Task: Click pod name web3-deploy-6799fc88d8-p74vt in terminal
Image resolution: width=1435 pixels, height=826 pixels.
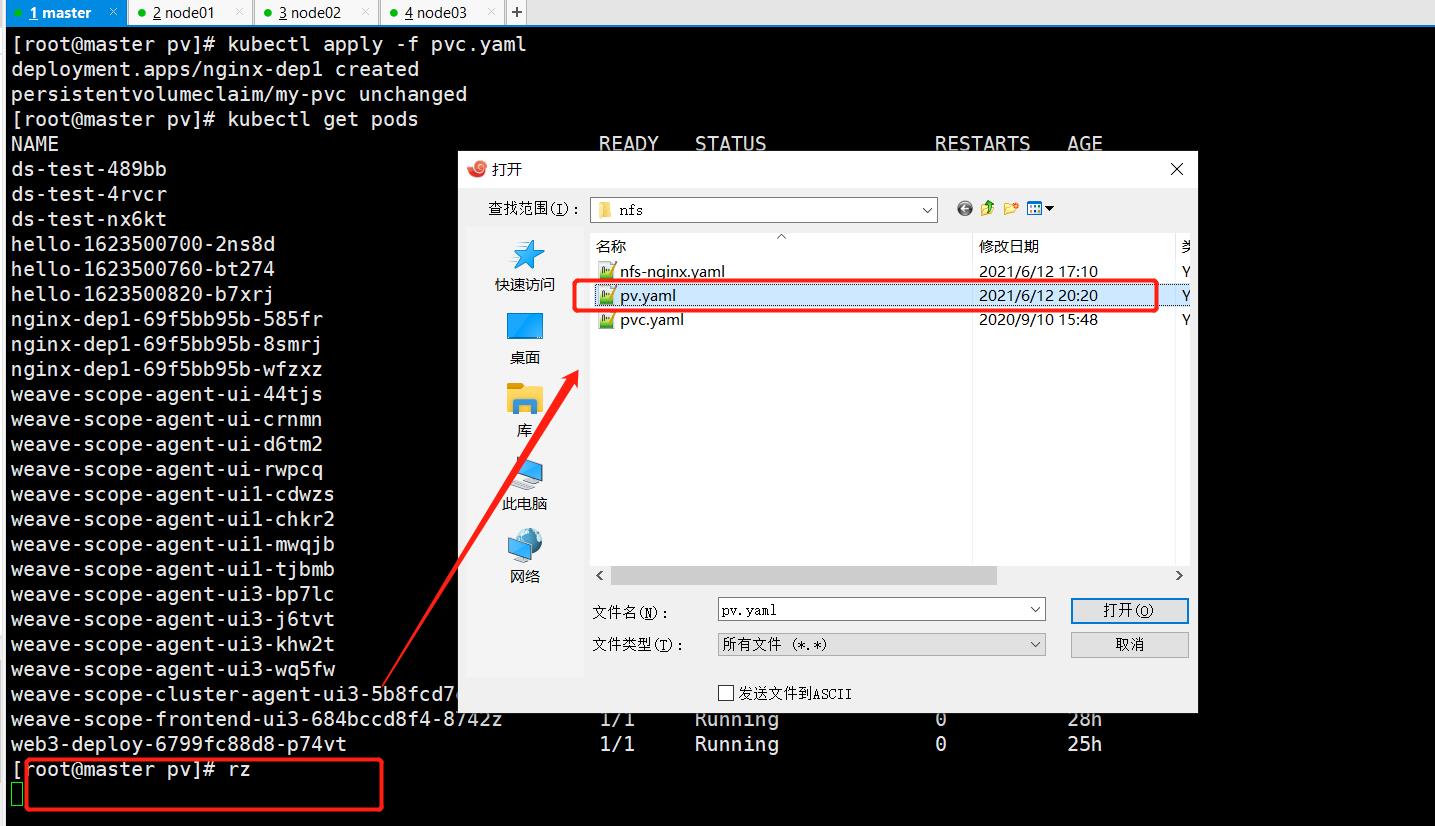Action: pos(179,744)
